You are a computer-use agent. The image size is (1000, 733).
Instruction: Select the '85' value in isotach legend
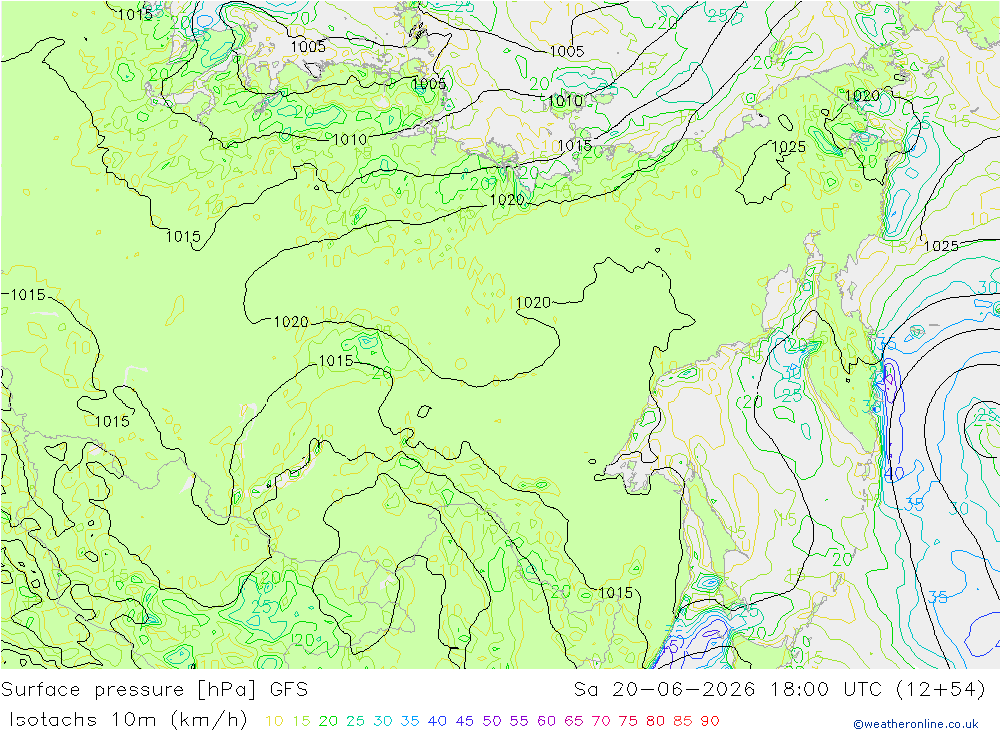(x=682, y=721)
